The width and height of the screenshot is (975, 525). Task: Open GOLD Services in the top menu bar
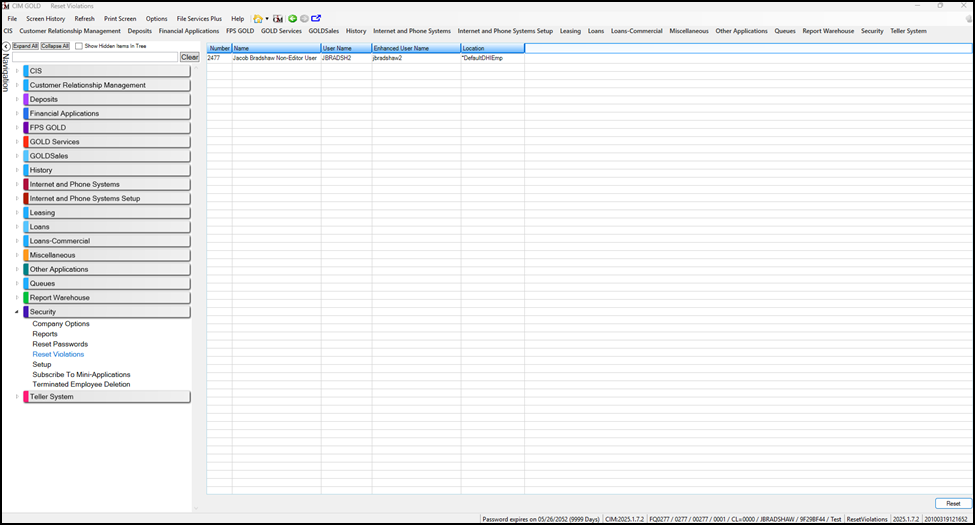tap(281, 31)
